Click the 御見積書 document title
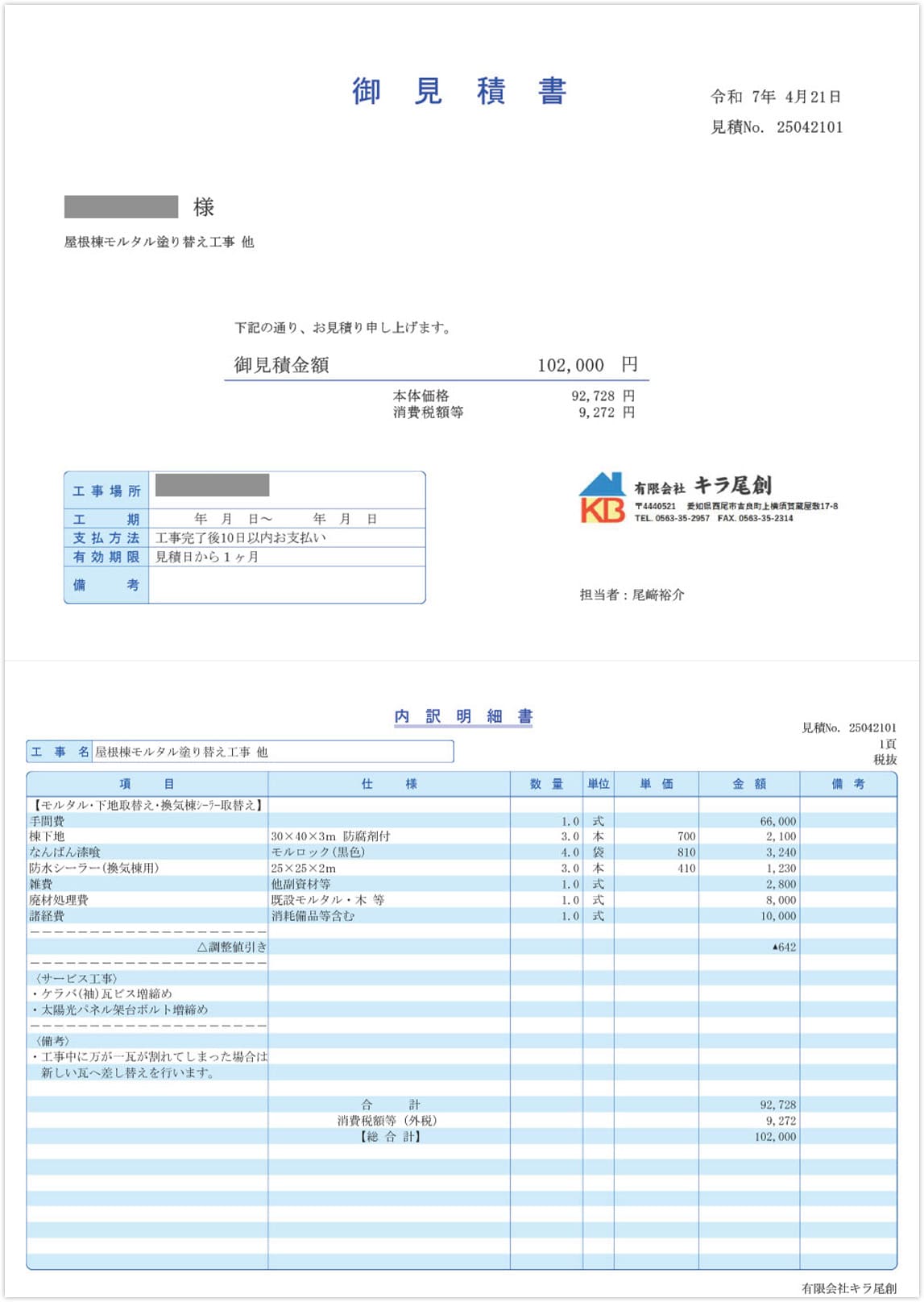Screen dimensions: 924x1302 click(459, 91)
